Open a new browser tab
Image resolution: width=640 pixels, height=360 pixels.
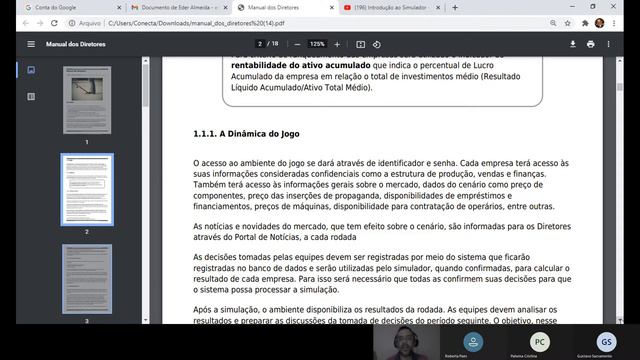pos(455,7)
